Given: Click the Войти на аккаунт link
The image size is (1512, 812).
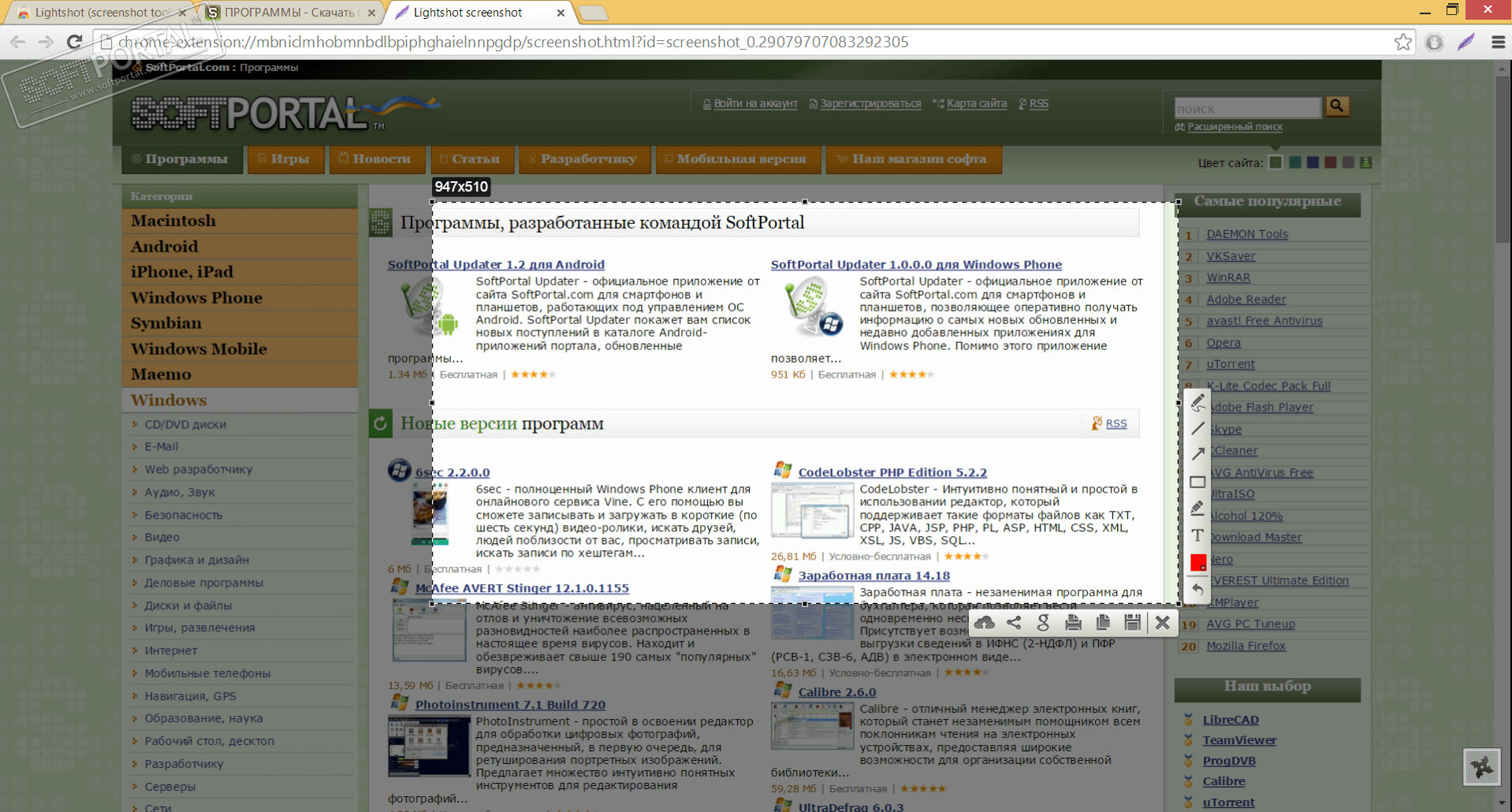Looking at the screenshot, I should (755, 103).
